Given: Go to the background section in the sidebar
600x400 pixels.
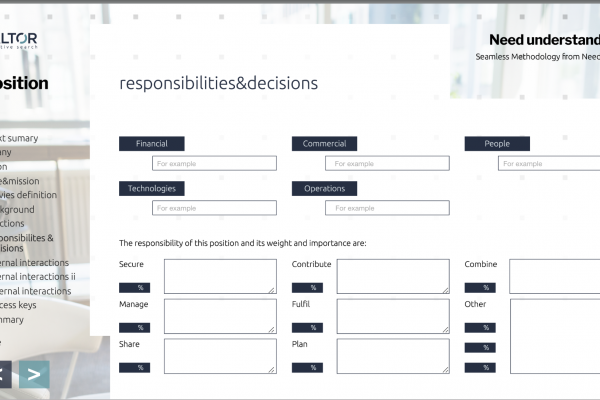Looking at the screenshot, I should tap(18, 210).
